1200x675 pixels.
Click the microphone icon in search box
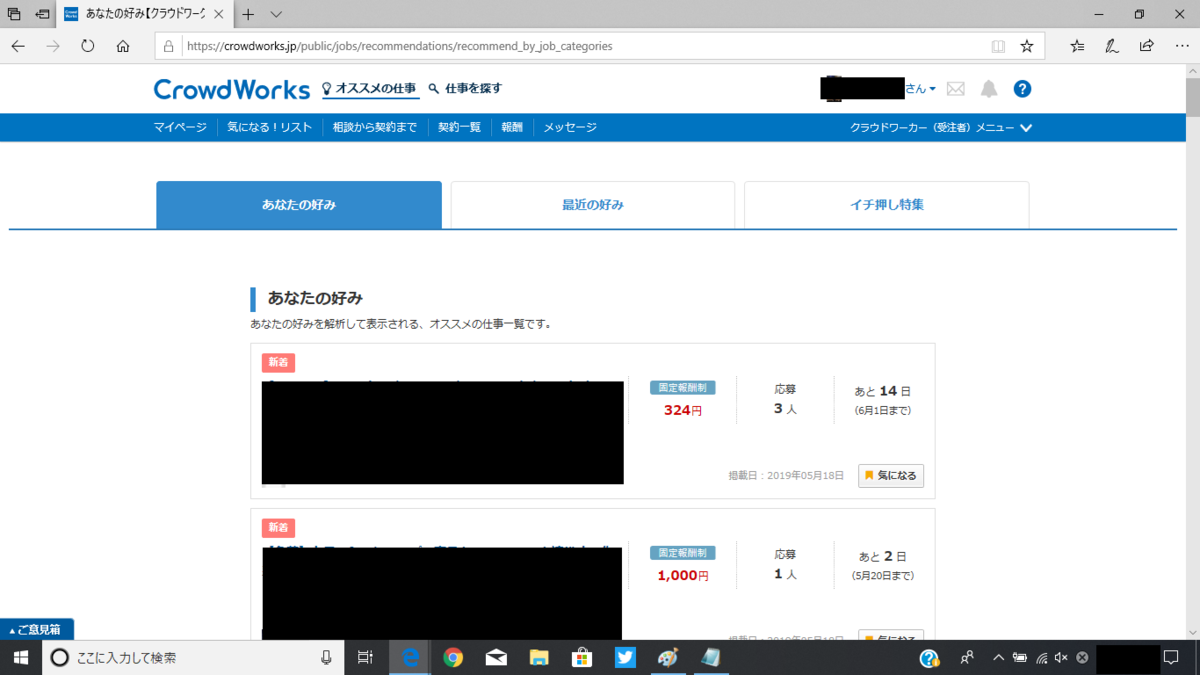tap(326, 657)
